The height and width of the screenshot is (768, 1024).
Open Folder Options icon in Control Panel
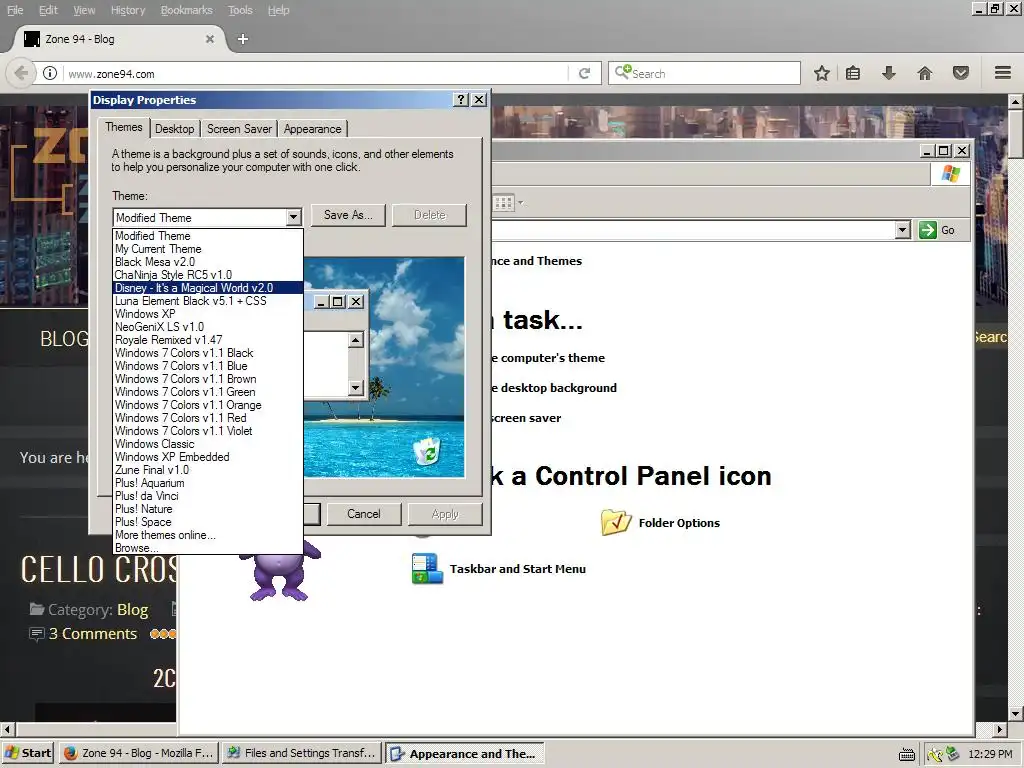point(616,522)
